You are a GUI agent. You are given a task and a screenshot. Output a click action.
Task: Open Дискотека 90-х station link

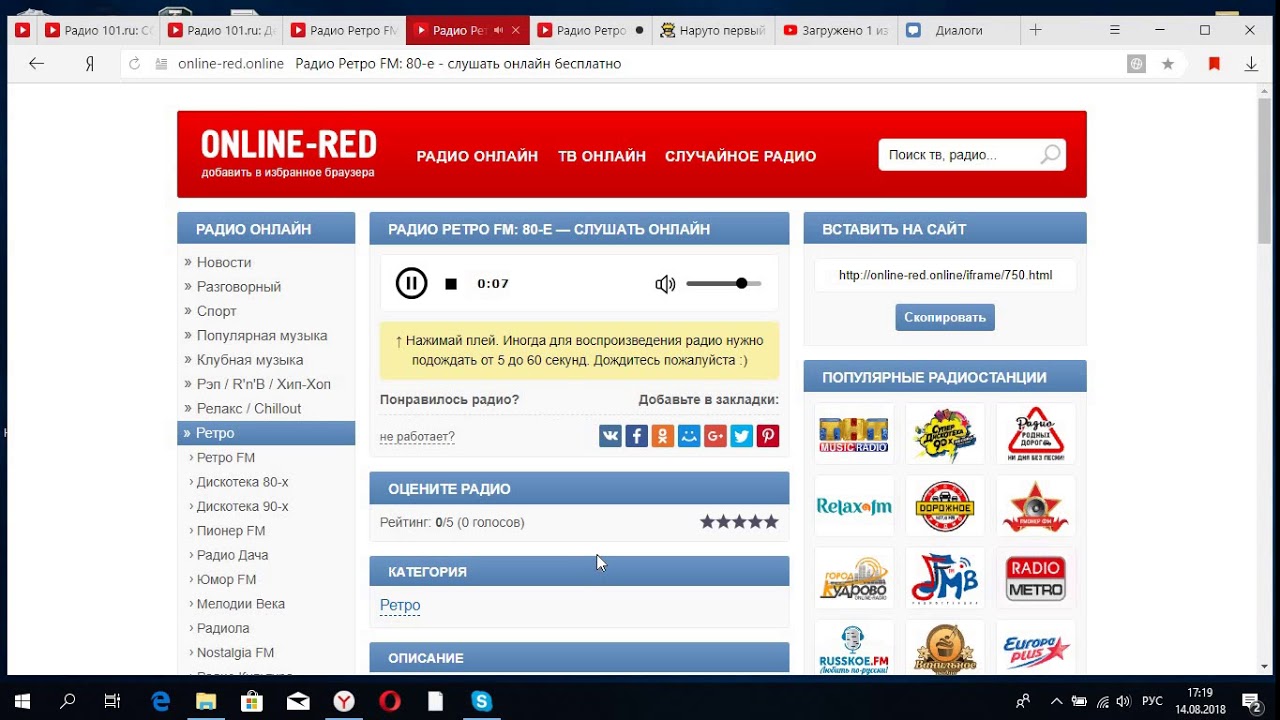(243, 507)
